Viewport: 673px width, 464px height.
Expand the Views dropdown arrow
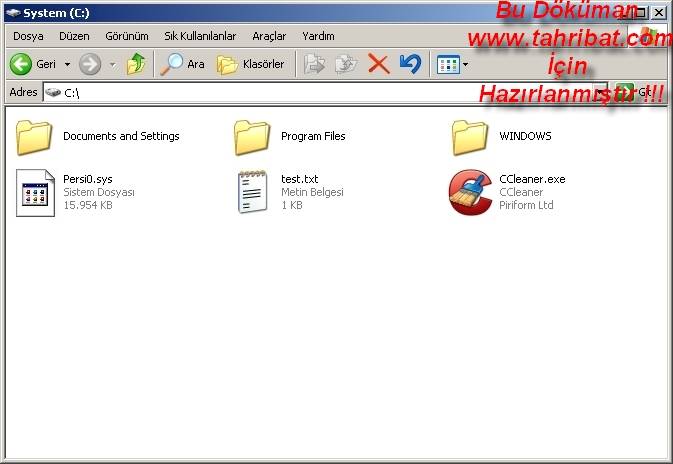[466, 65]
